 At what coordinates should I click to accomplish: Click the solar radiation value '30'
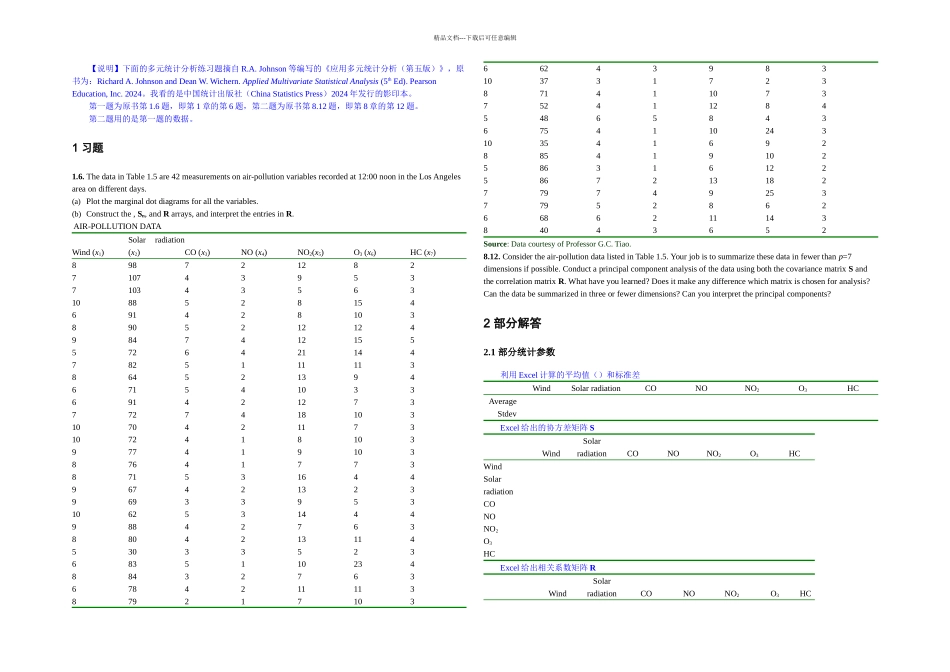click(133, 552)
